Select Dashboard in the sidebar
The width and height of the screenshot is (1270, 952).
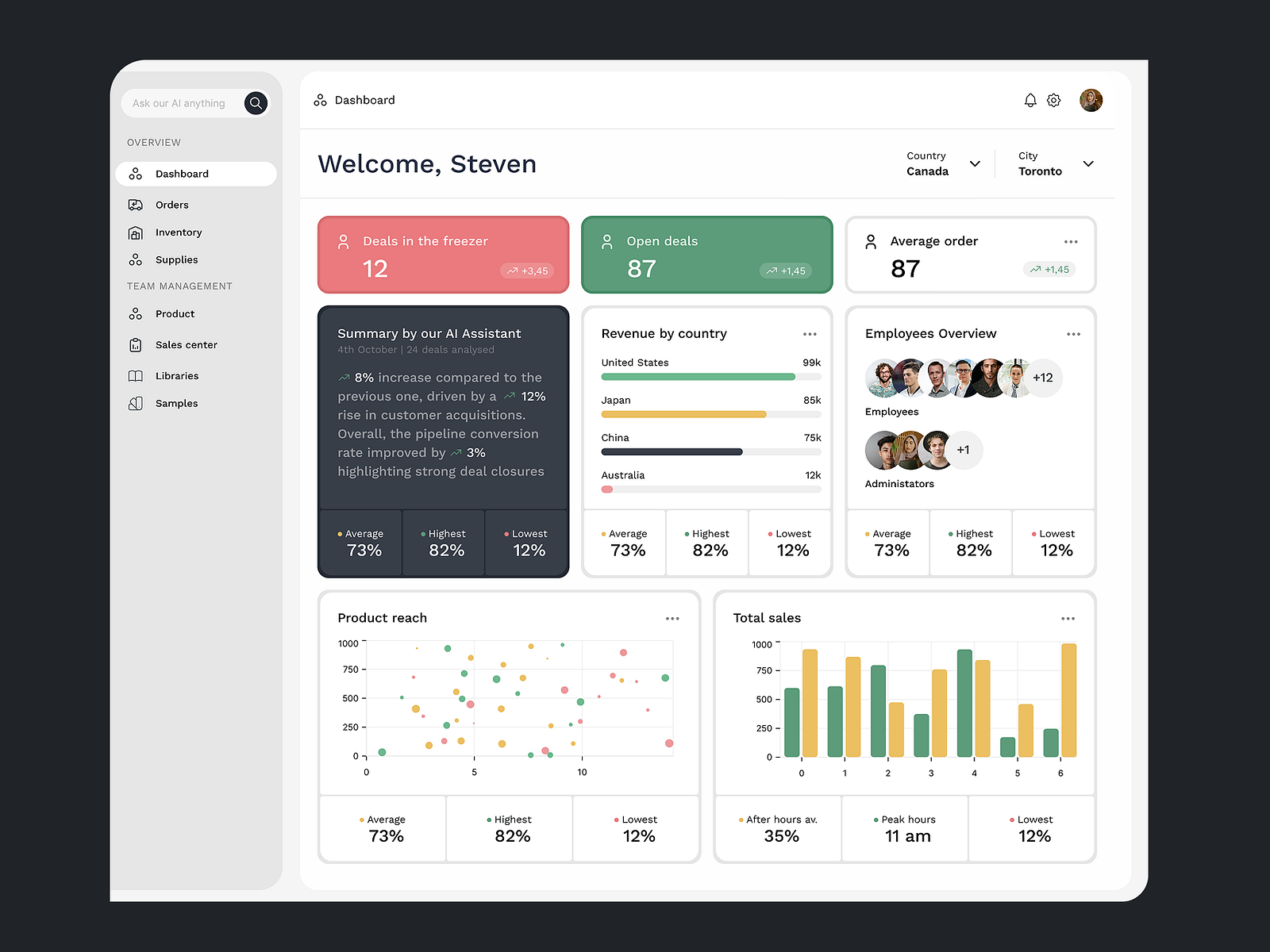pos(181,174)
